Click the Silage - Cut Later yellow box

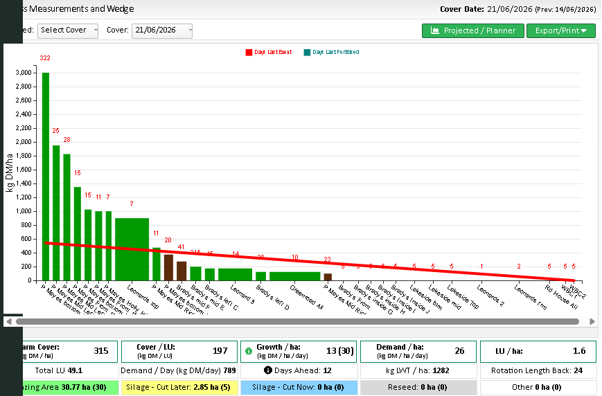pos(179,387)
